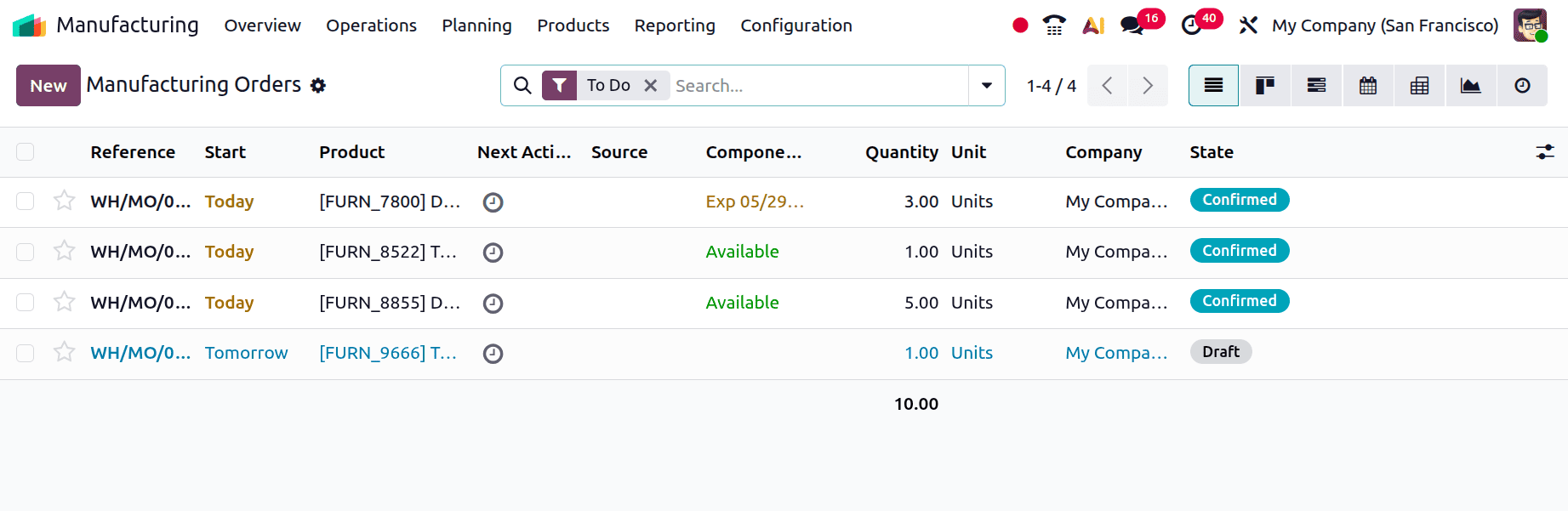This screenshot has height=511, width=1568.
Task: Focus the Search input field
Action: click(x=818, y=85)
